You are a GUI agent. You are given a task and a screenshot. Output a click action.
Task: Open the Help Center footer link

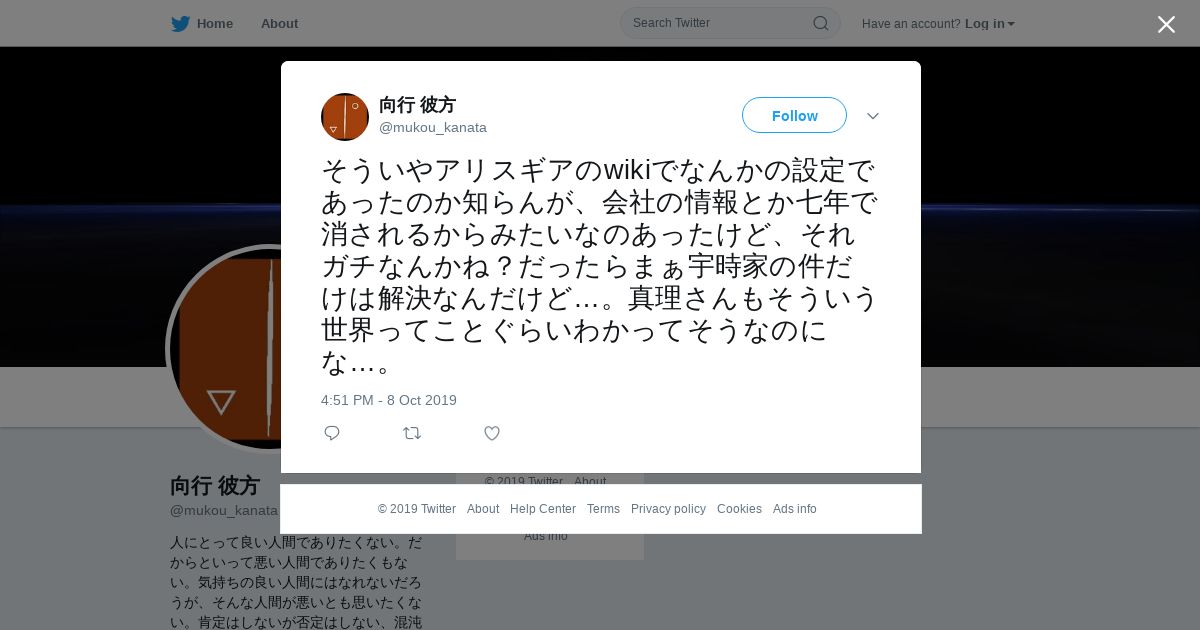coord(543,509)
